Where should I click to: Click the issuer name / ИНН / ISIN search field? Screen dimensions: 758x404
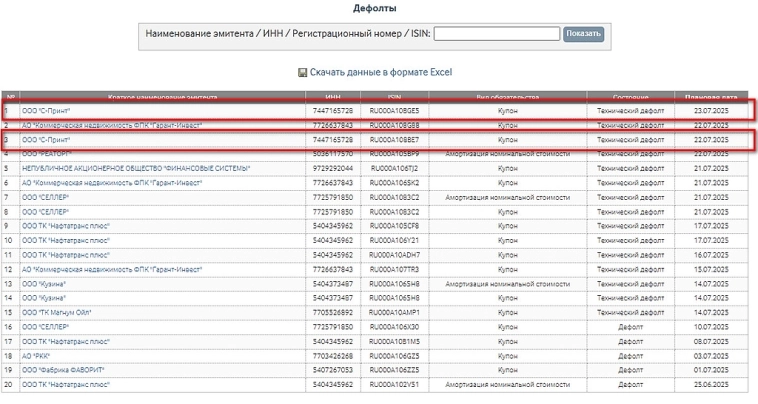pos(496,34)
